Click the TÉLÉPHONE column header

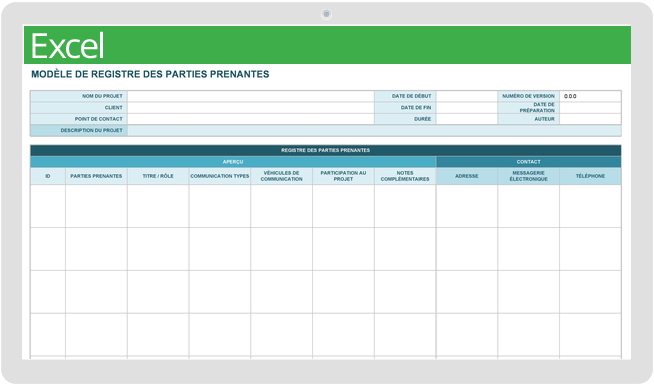point(590,176)
